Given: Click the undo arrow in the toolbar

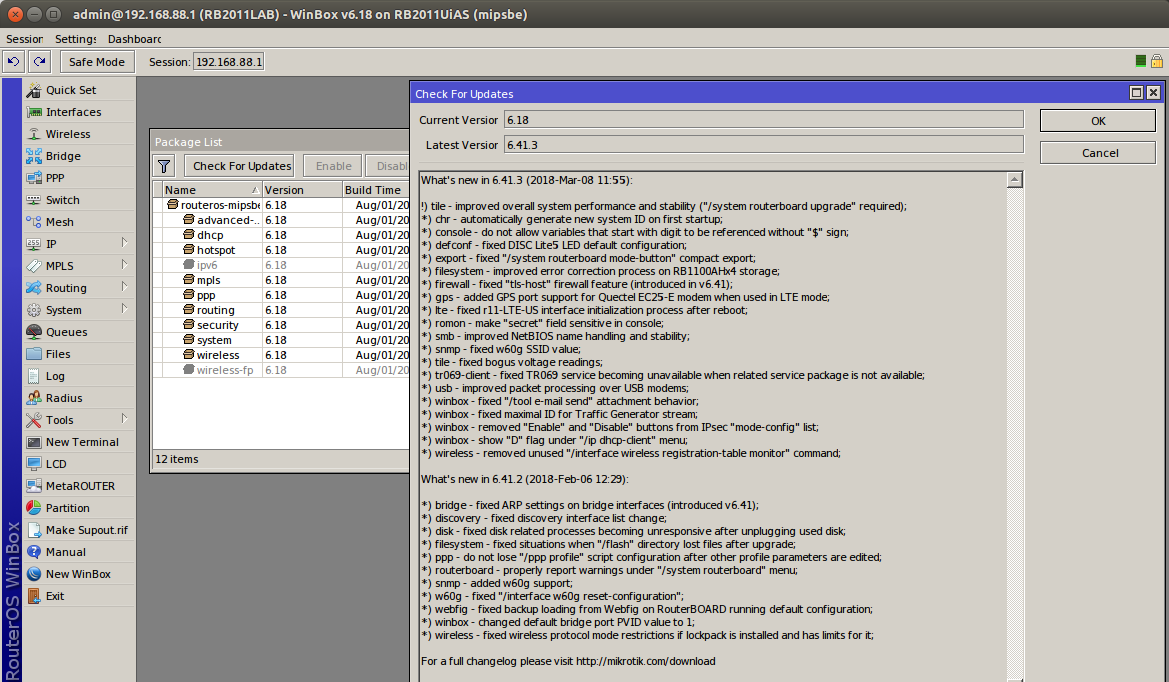Looking at the screenshot, I should (13, 62).
